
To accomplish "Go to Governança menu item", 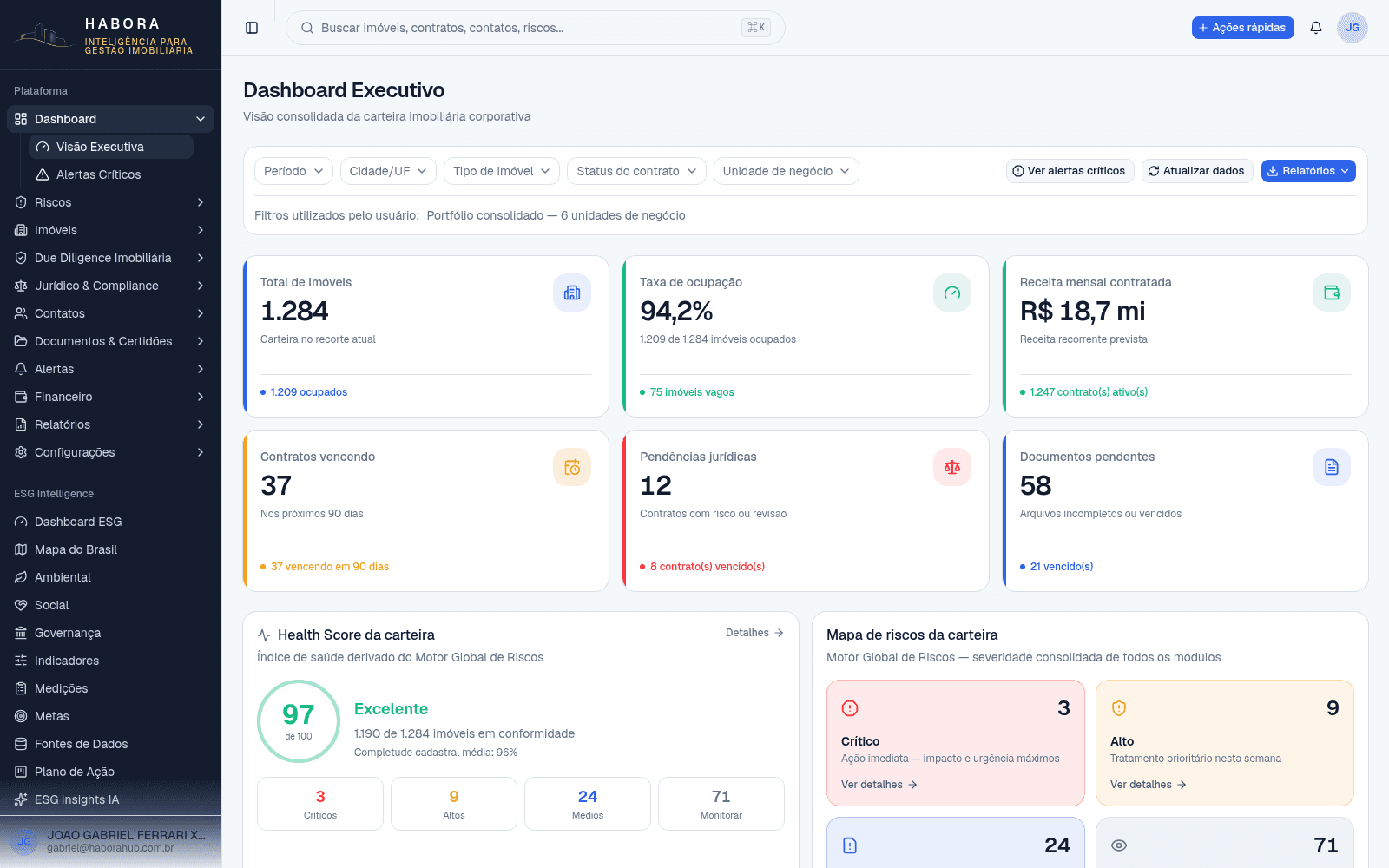I will click(110, 633).
